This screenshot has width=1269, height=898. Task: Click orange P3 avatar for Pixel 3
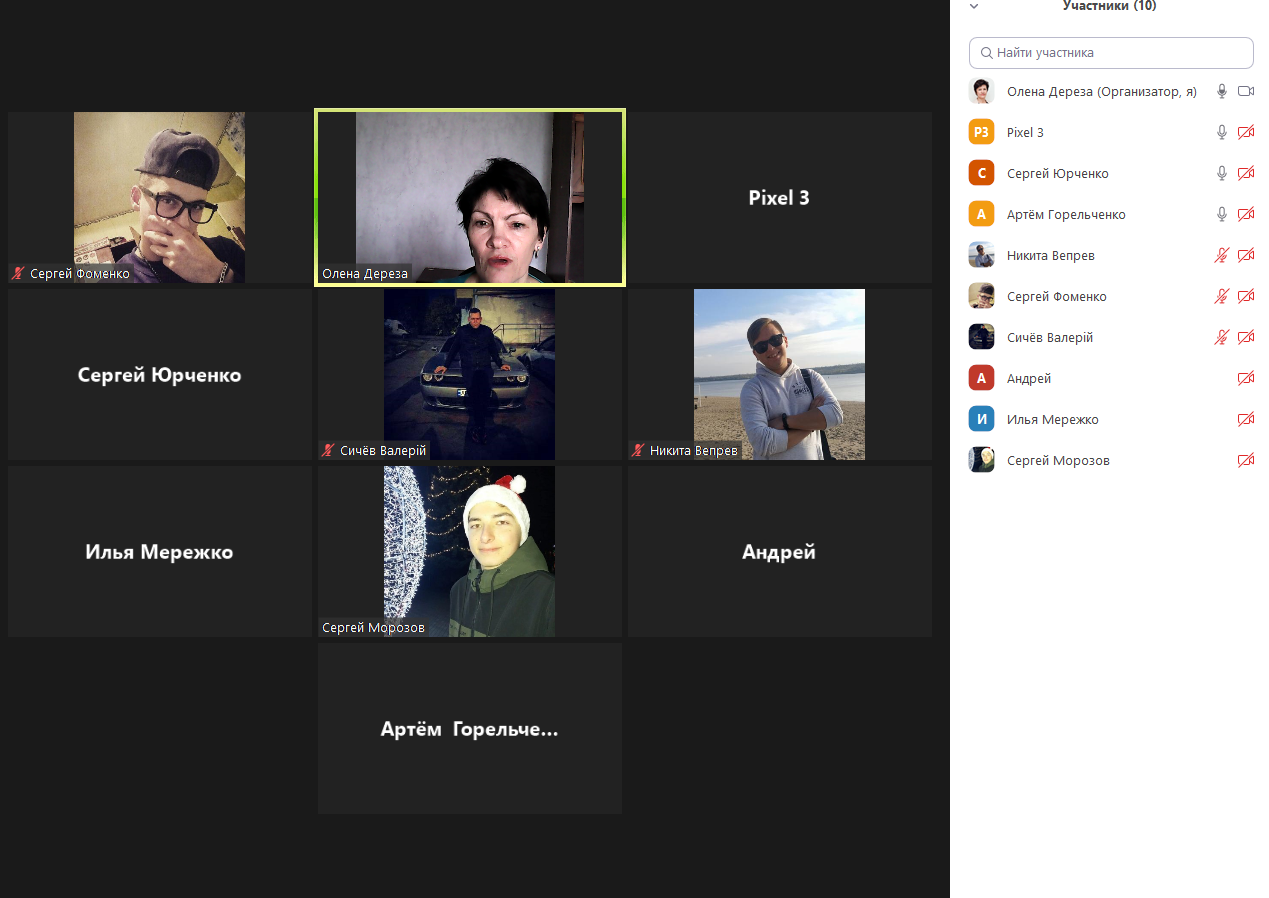982,132
